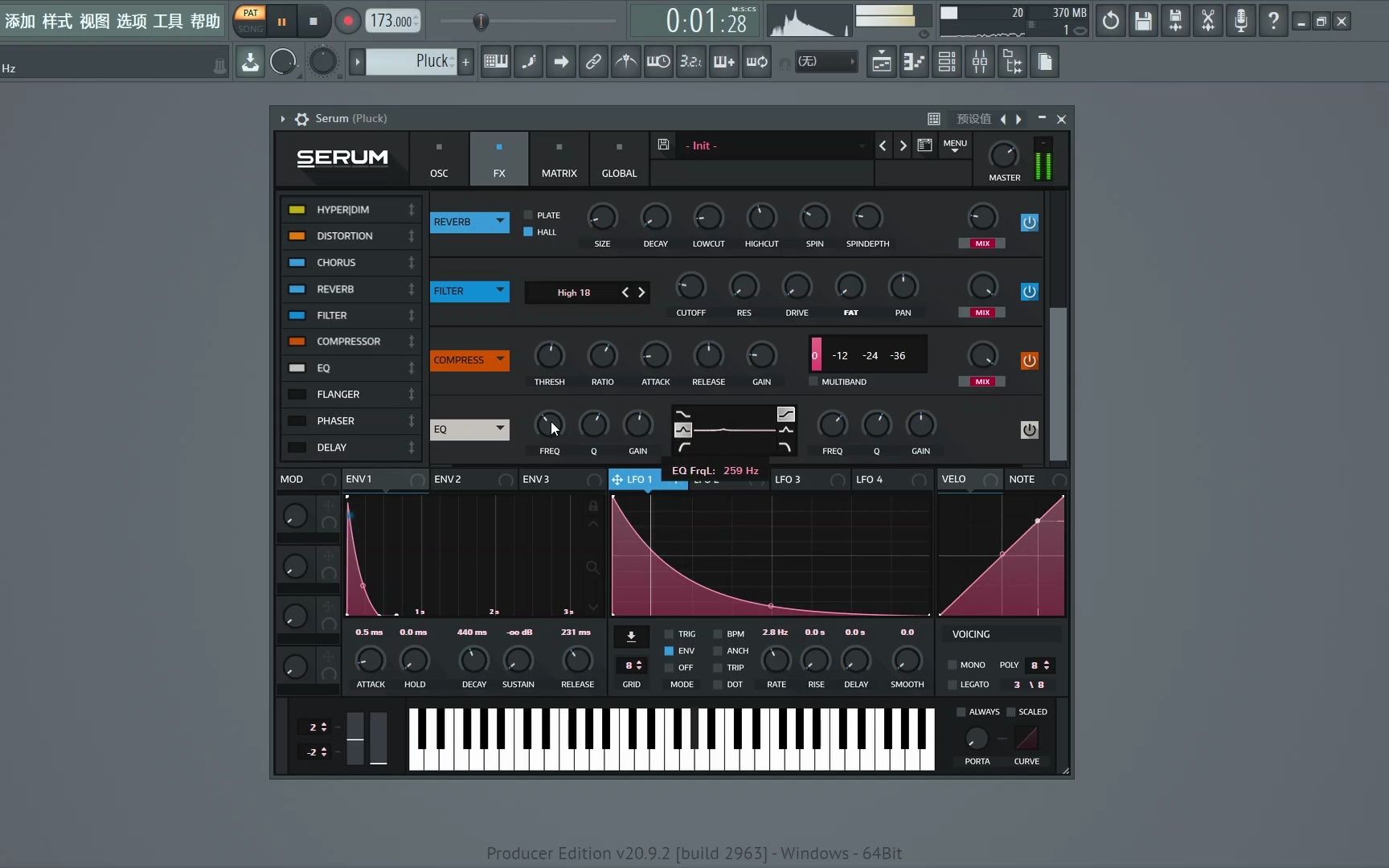Open the Mixer view icon
The width and height of the screenshot is (1389, 868).
980,62
